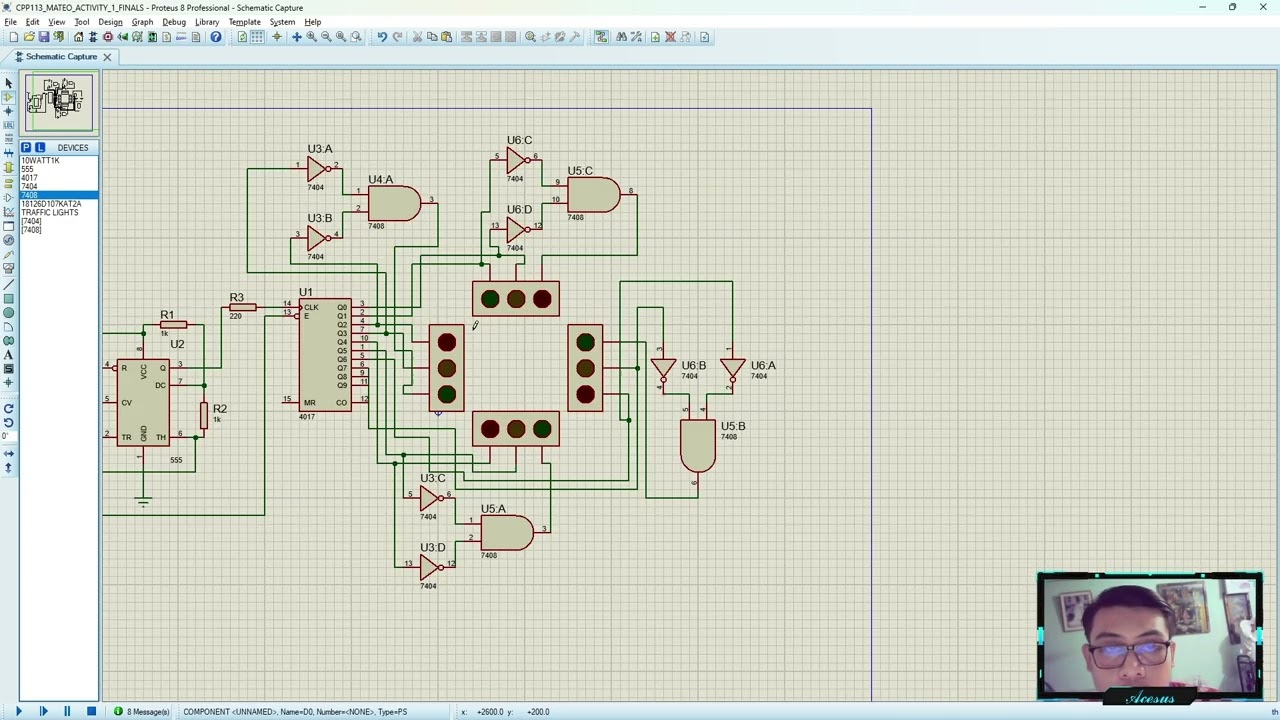The image size is (1280, 720).
Task: Choose the 2D Graphics Box tool
Action: tap(9, 298)
